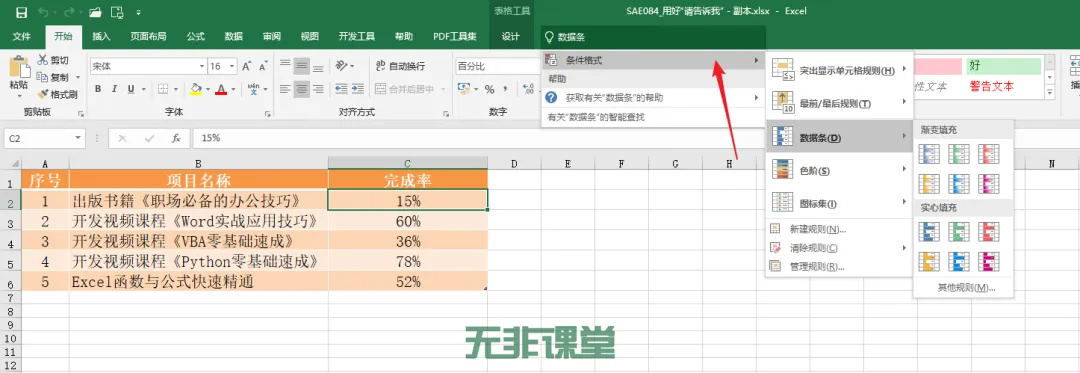This screenshot has width=1080, height=373.
Task: Open Alignment dialog launcher in 对齐方式 group
Action: pos(446,113)
